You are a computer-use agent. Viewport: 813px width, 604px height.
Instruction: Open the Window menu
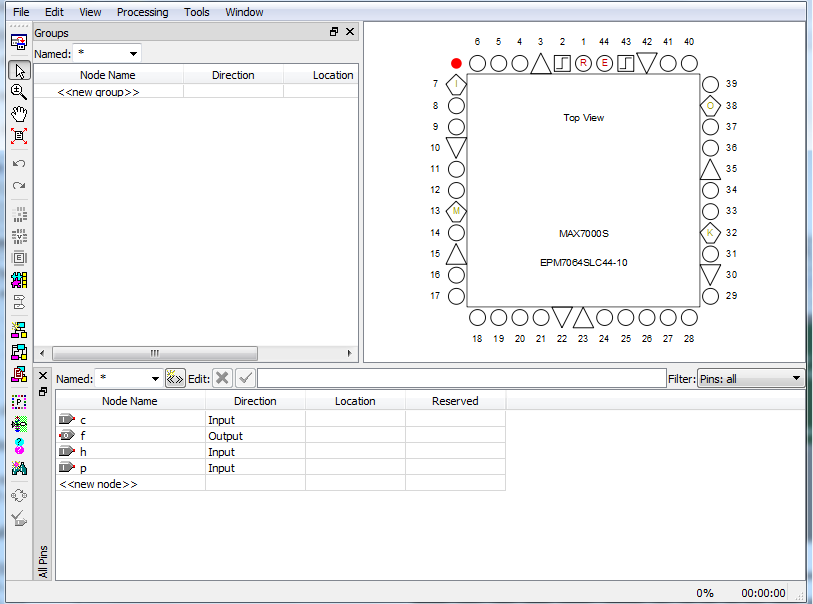[244, 12]
